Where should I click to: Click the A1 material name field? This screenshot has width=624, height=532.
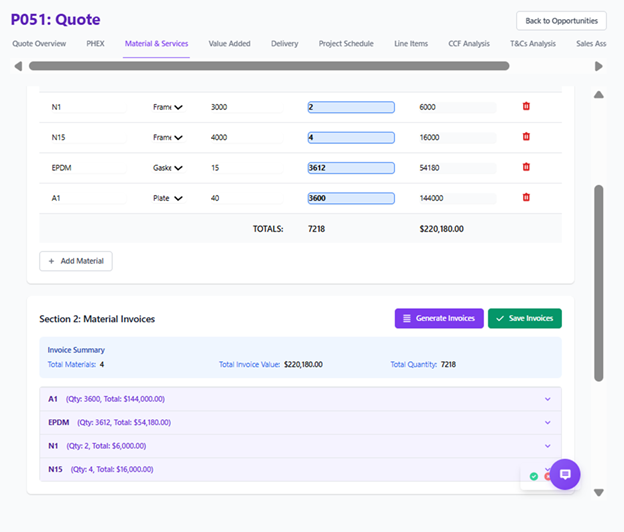[x=87, y=198]
